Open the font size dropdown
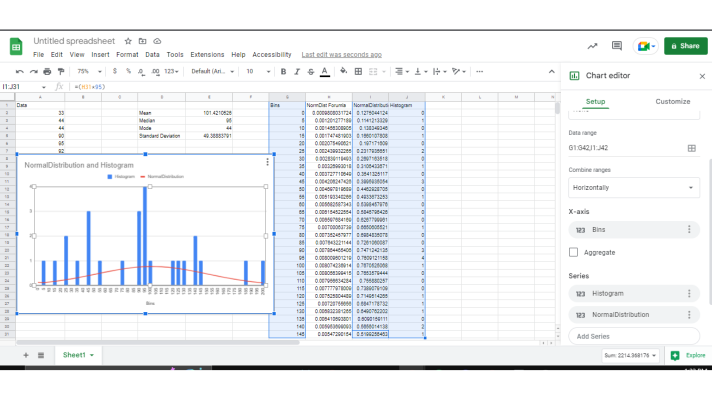712x400 pixels. point(258,71)
